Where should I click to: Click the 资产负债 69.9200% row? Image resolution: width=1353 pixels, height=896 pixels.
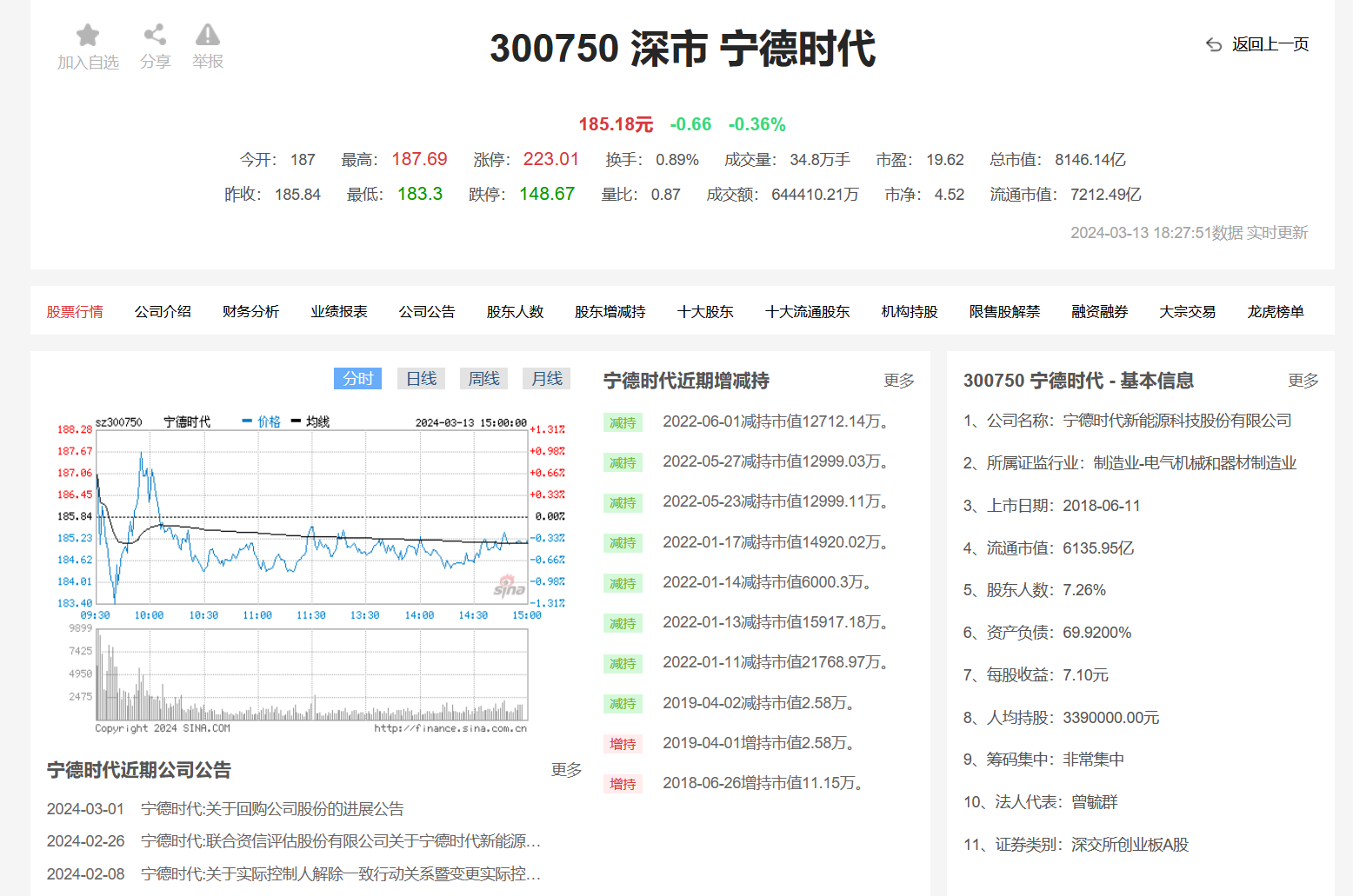[x=1048, y=633]
